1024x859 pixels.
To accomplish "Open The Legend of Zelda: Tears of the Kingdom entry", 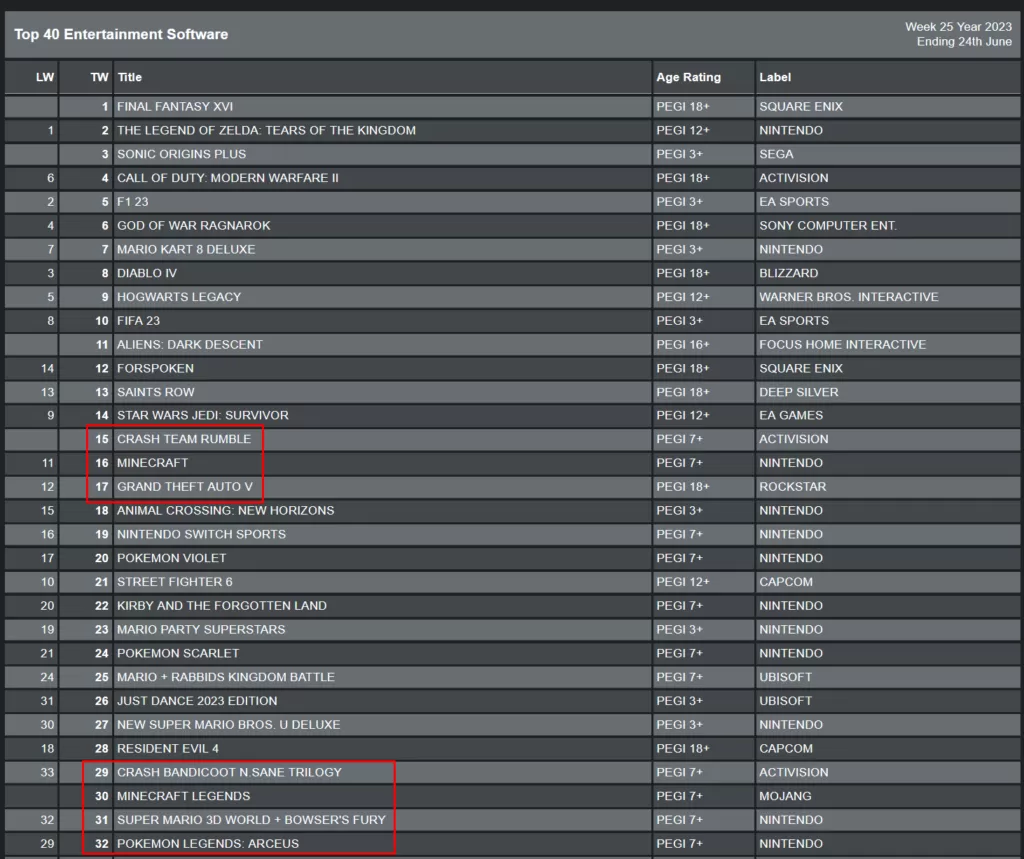I will click(266, 130).
